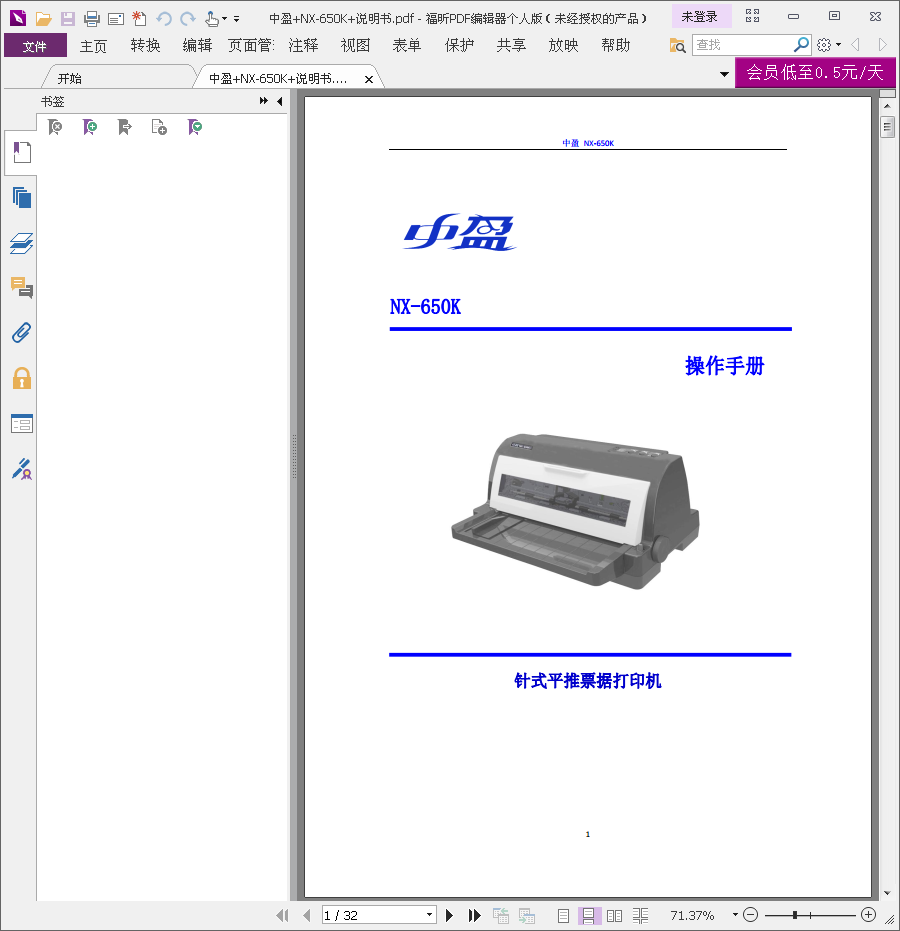Select continuous page view mode
The image size is (900, 931).
pos(588,916)
